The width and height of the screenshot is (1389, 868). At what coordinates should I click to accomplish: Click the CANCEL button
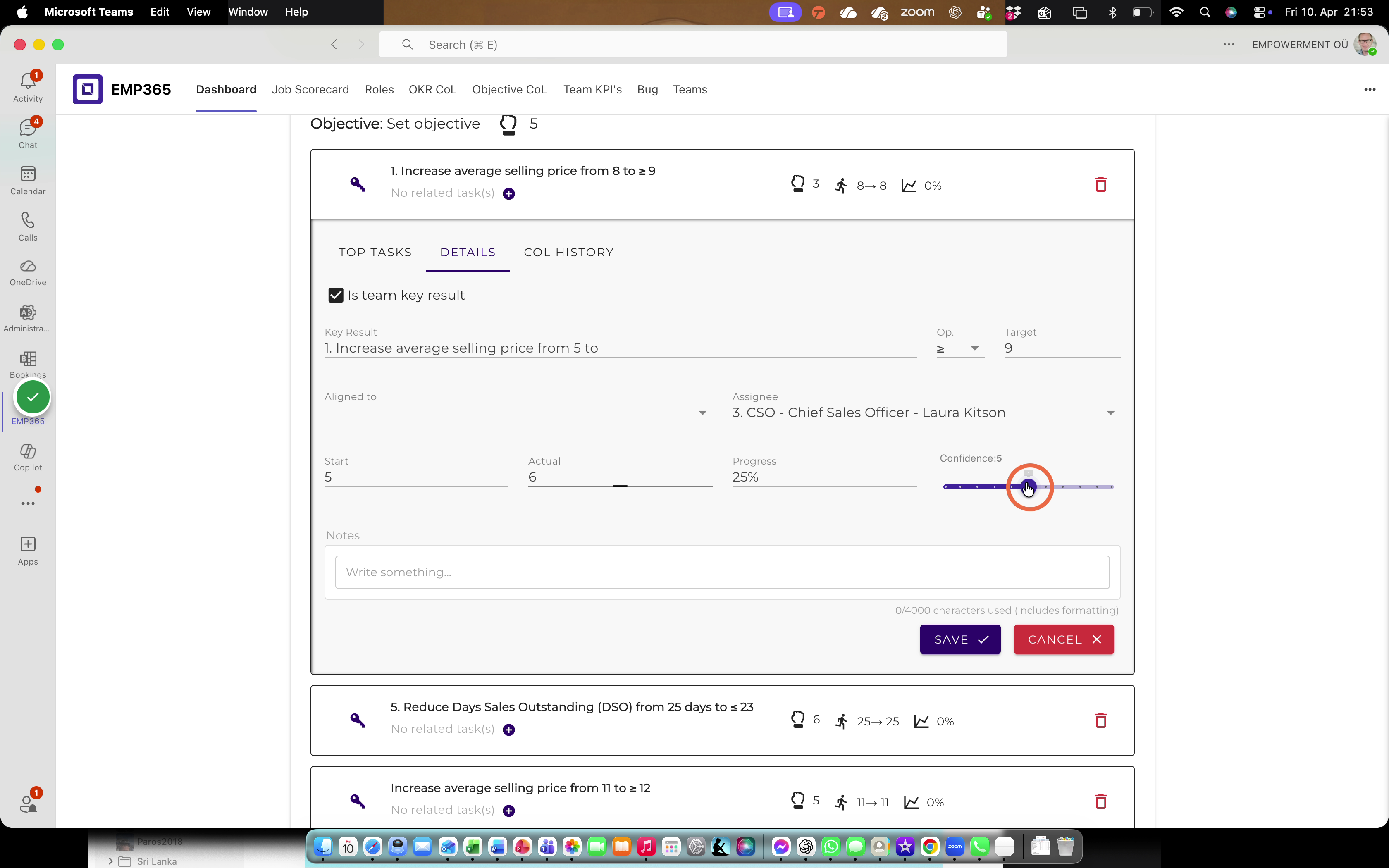(1064, 639)
